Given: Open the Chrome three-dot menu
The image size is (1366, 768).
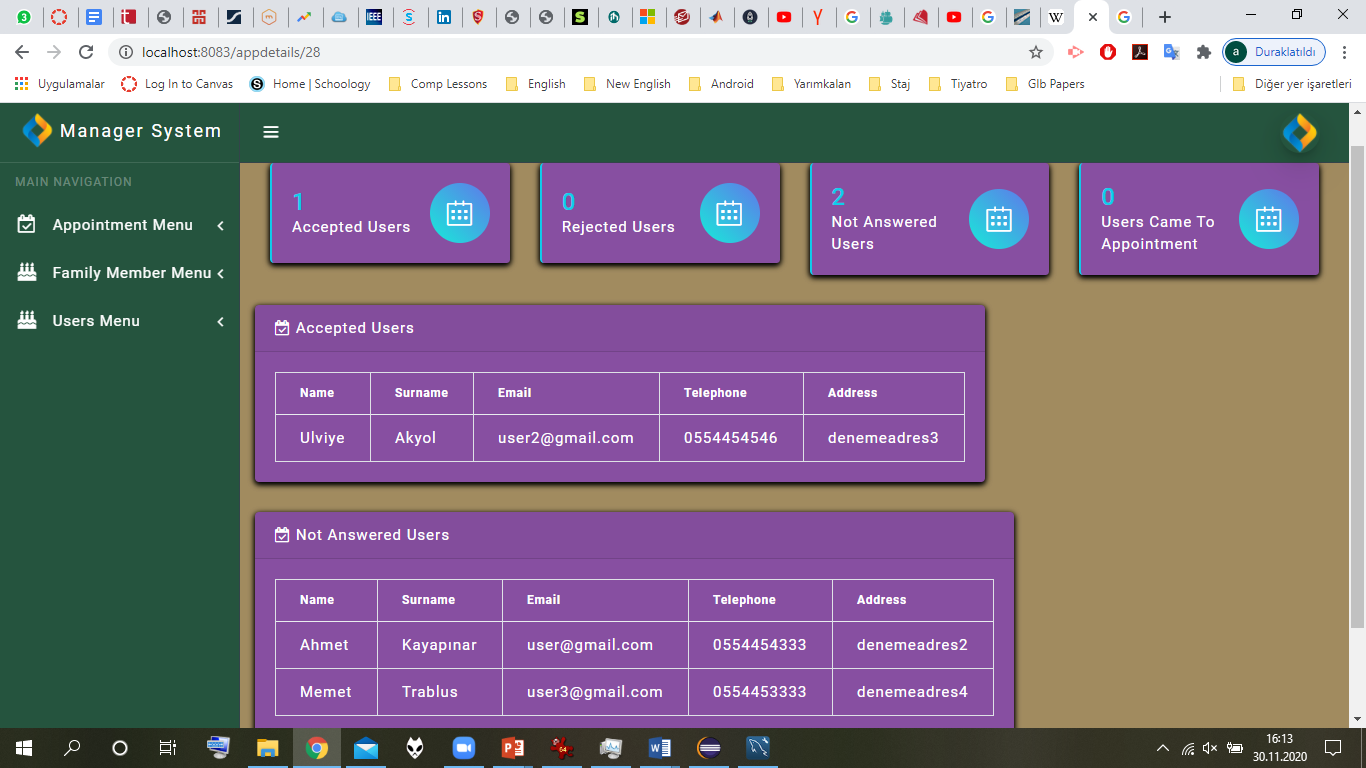Looking at the screenshot, I should coord(1345,52).
